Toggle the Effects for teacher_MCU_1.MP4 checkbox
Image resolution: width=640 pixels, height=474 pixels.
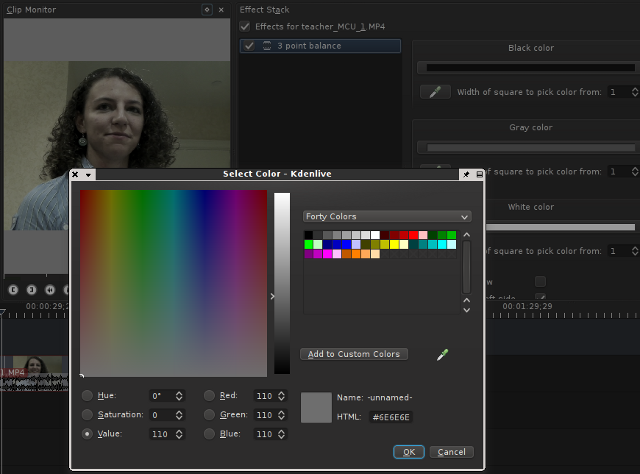246,25
